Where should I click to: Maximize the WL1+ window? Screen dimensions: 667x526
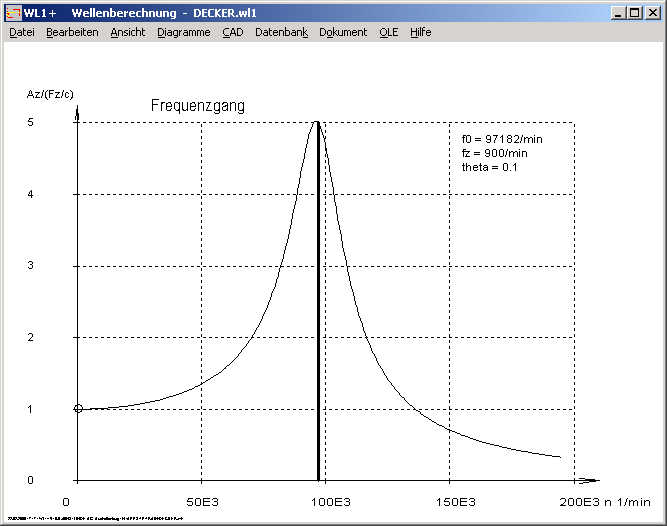tap(636, 12)
